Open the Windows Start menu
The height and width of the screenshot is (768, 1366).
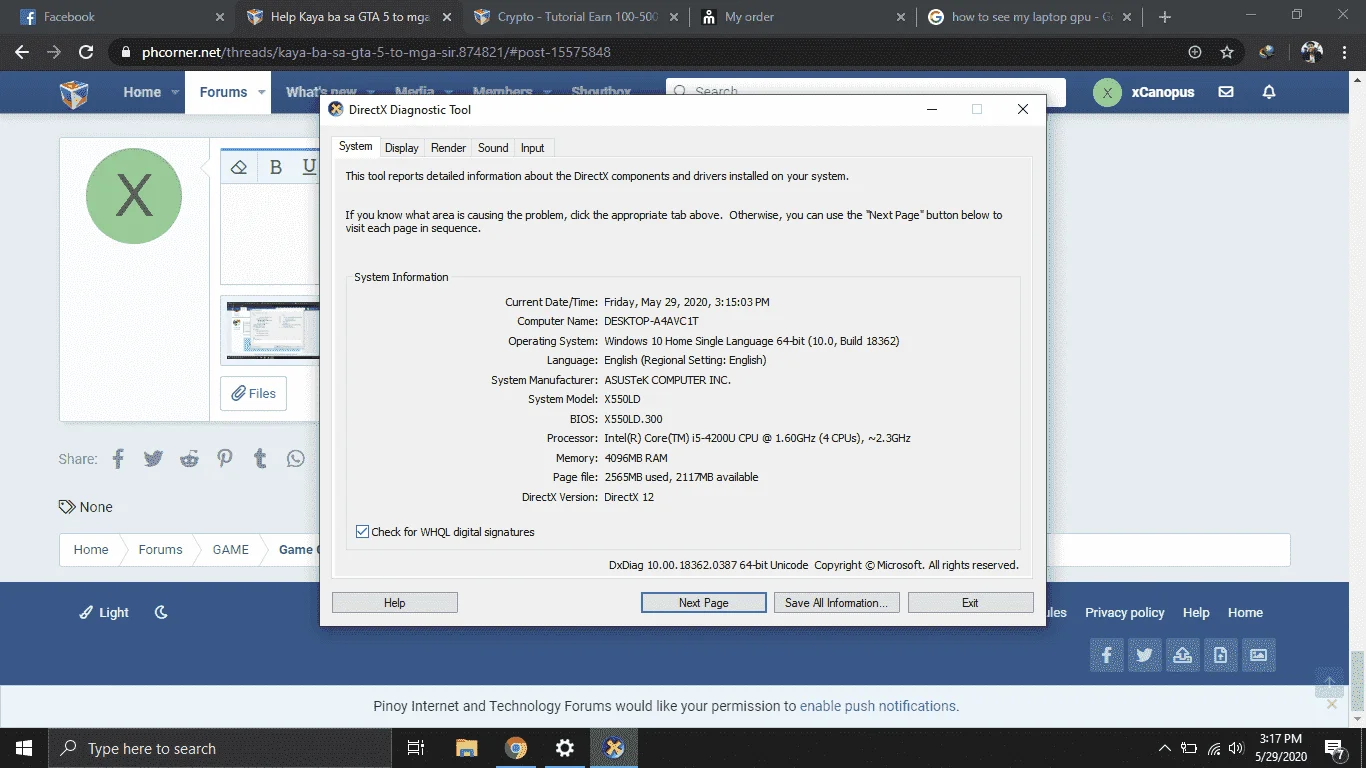(x=24, y=748)
